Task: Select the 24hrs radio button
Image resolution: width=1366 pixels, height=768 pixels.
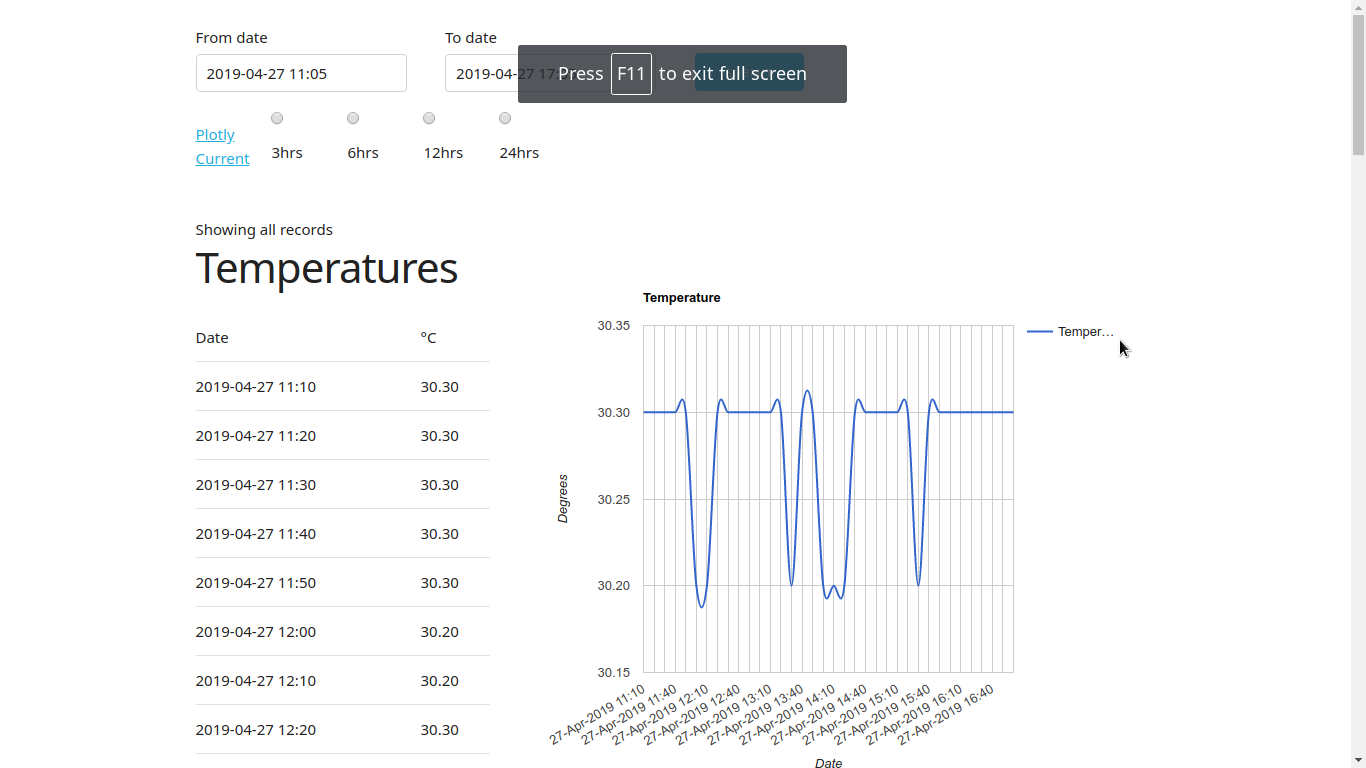Action: click(x=505, y=118)
